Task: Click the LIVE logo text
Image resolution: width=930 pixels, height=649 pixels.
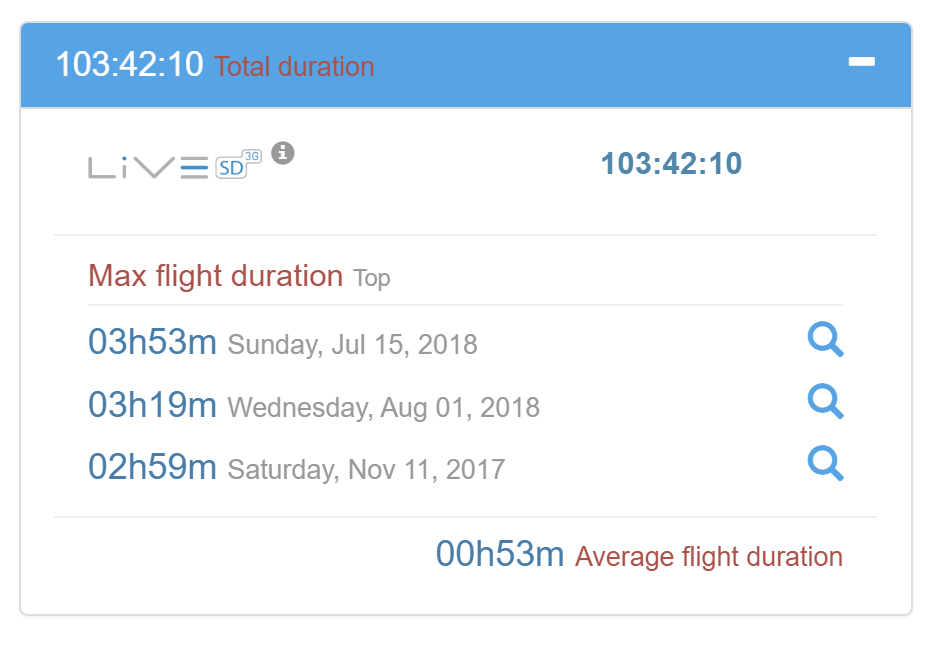Action: 148,167
